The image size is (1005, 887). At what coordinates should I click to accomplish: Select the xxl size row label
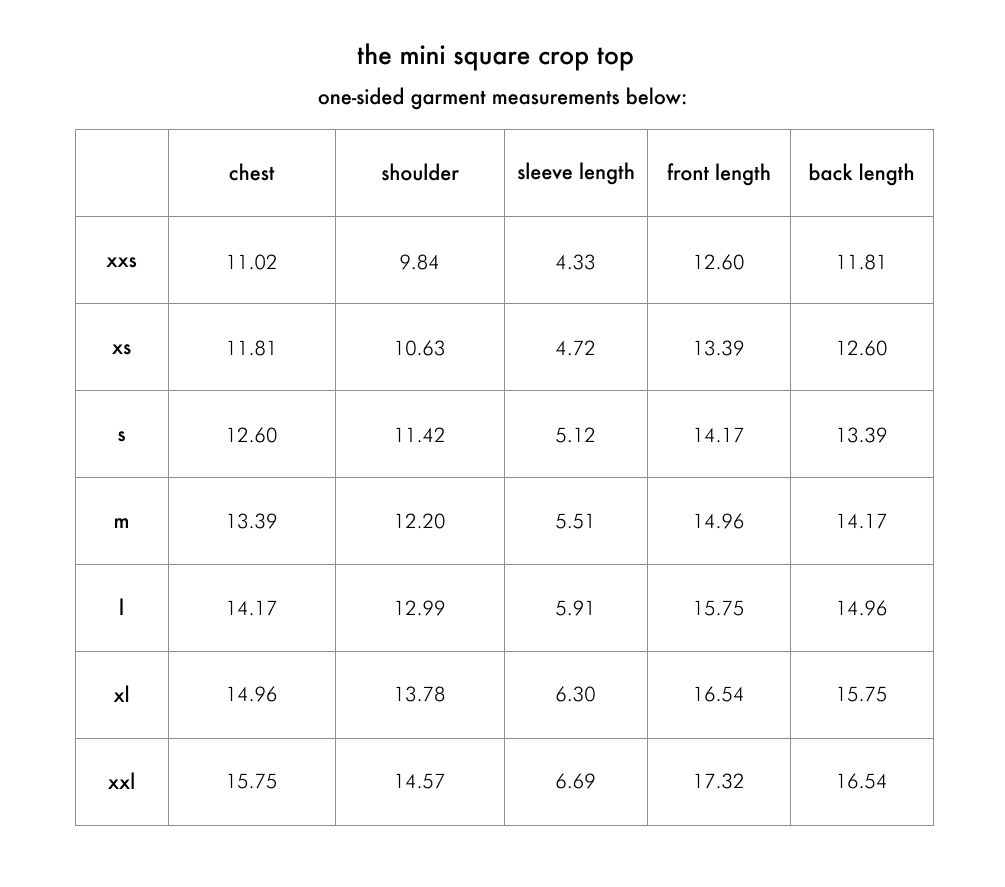pos(121,782)
